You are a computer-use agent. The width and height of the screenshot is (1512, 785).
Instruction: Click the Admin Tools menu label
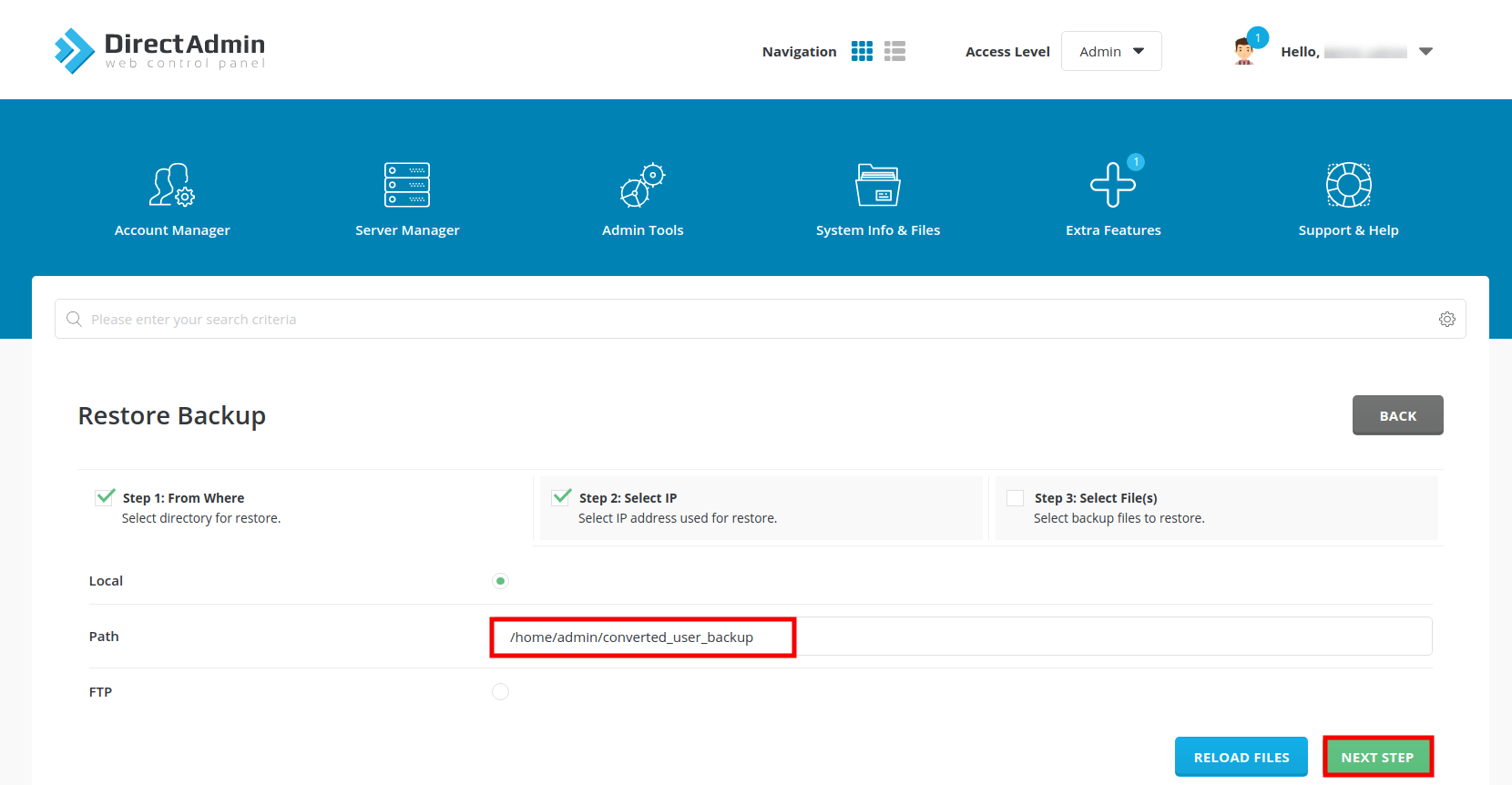(643, 230)
